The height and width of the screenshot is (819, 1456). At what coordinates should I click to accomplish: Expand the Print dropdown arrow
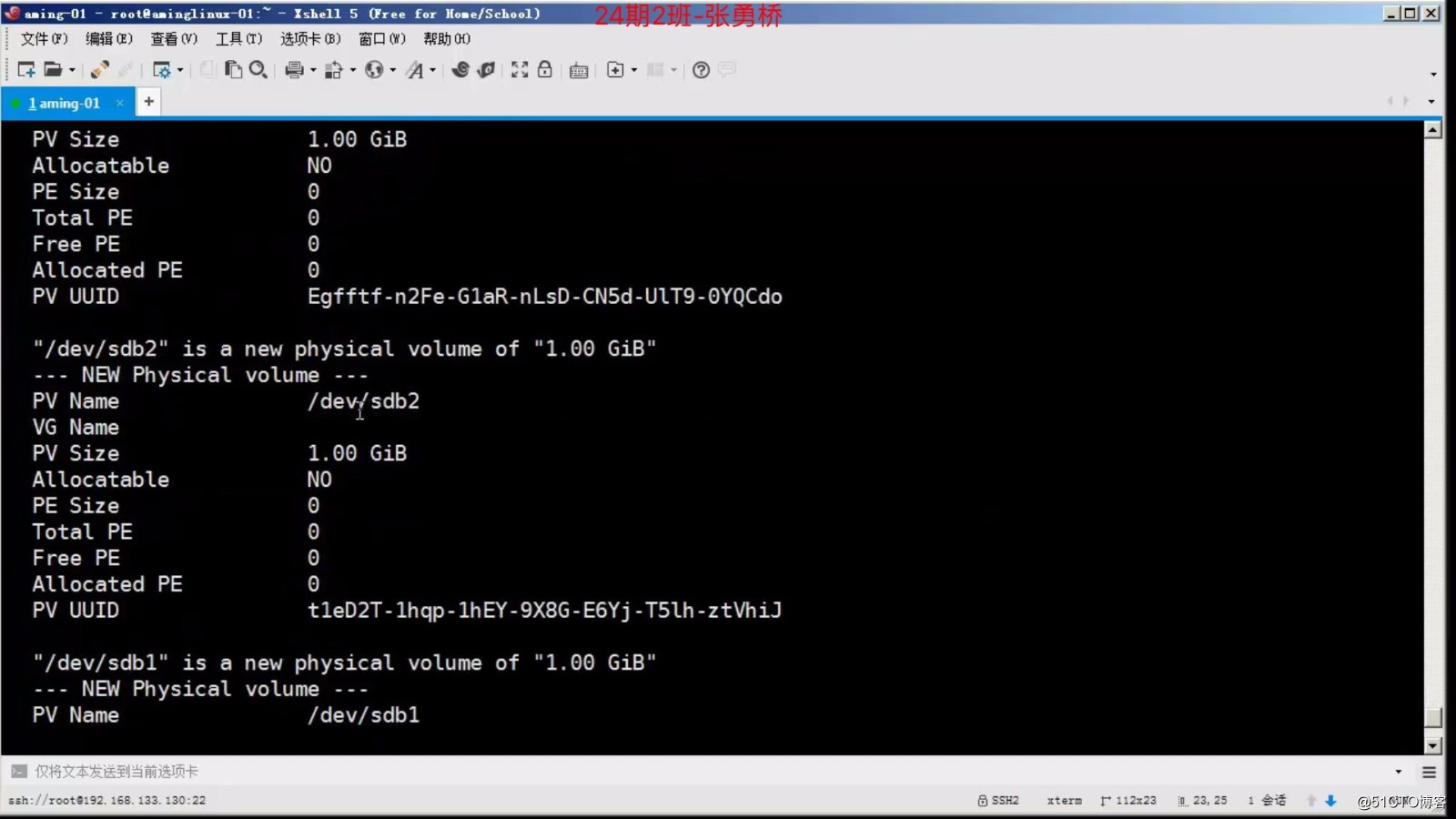pyautogui.click(x=313, y=70)
